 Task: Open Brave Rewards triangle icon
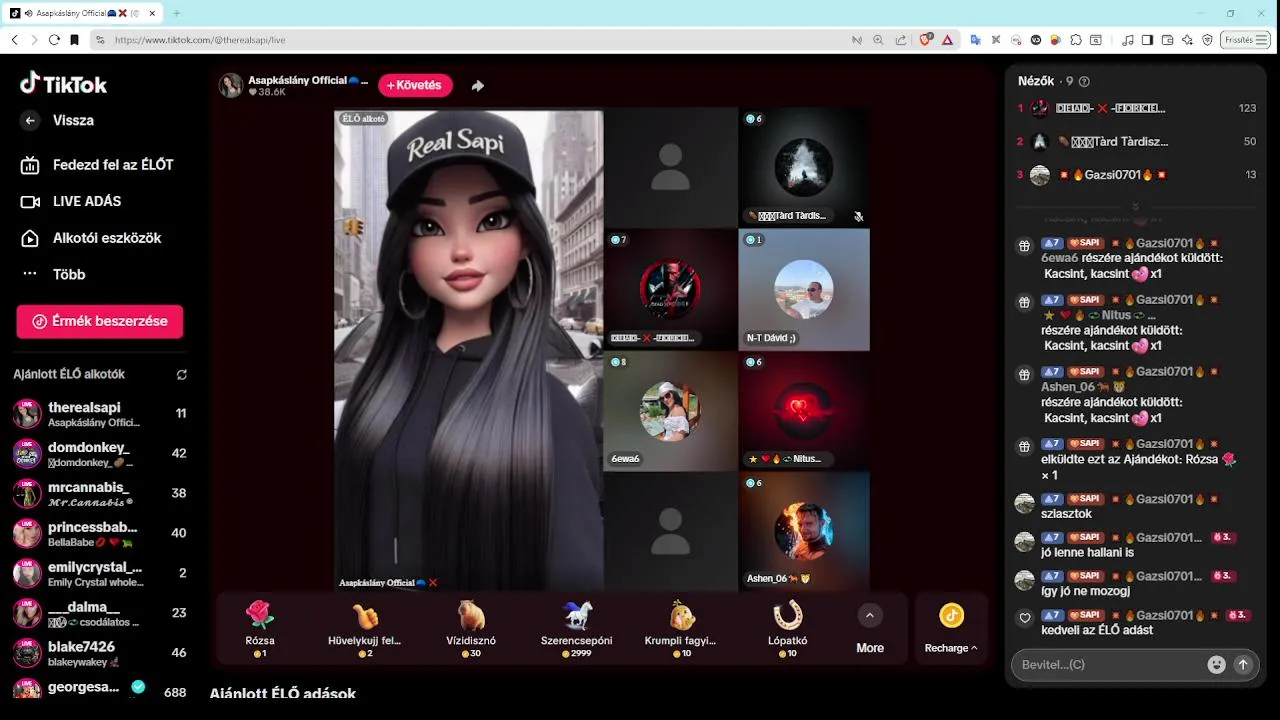pos(947,40)
